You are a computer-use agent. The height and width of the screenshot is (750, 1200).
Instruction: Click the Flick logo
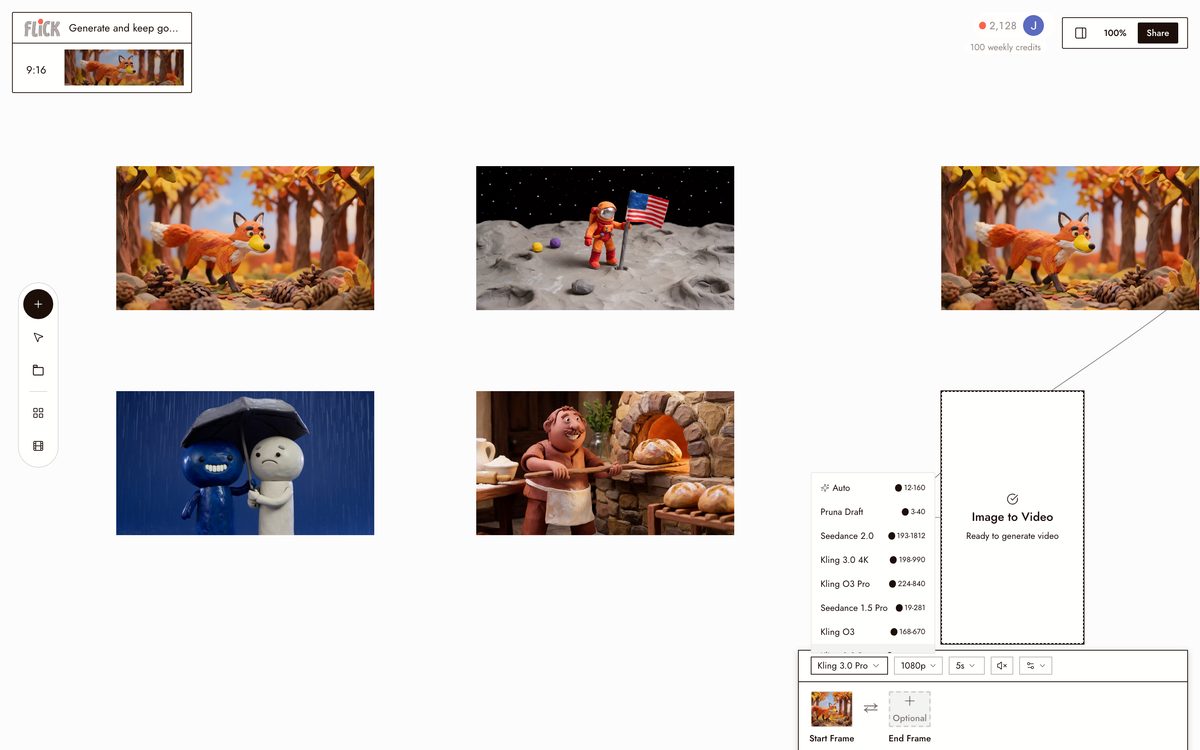pyautogui.click(x=42, y=28)
